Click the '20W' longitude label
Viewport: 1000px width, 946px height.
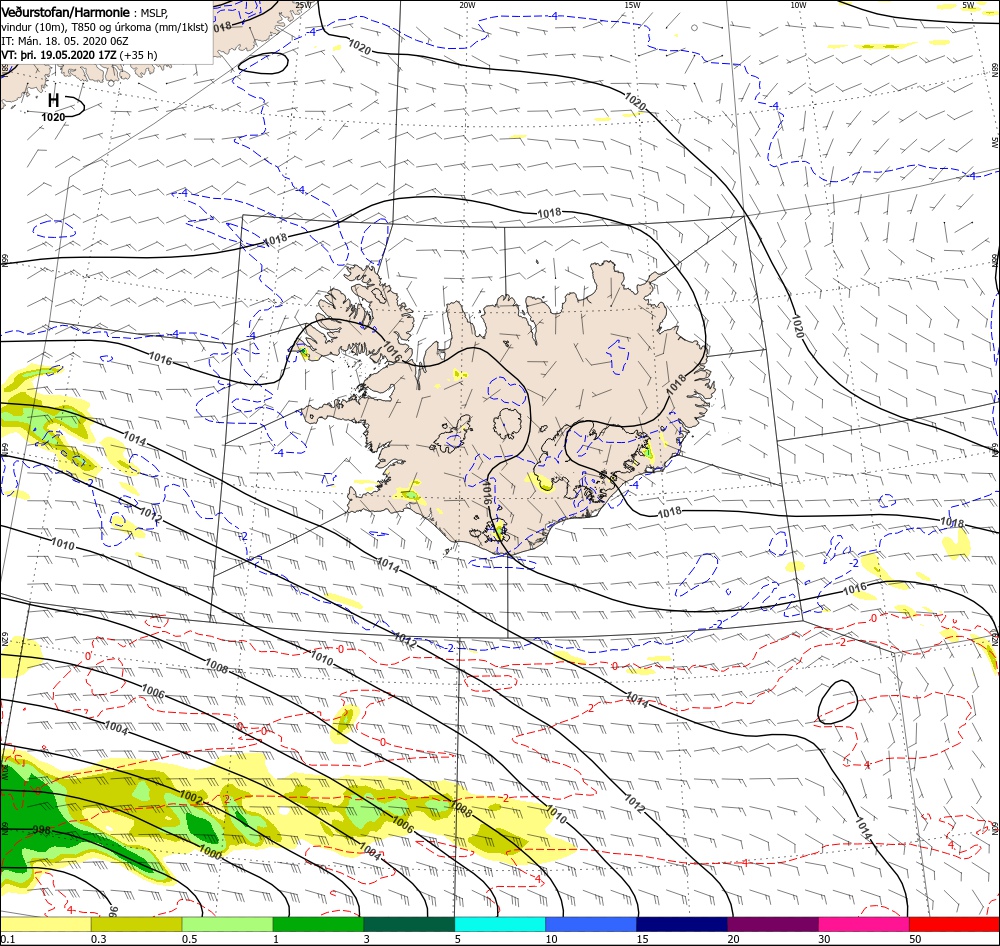pyautogui.click(x=467, y=5)
